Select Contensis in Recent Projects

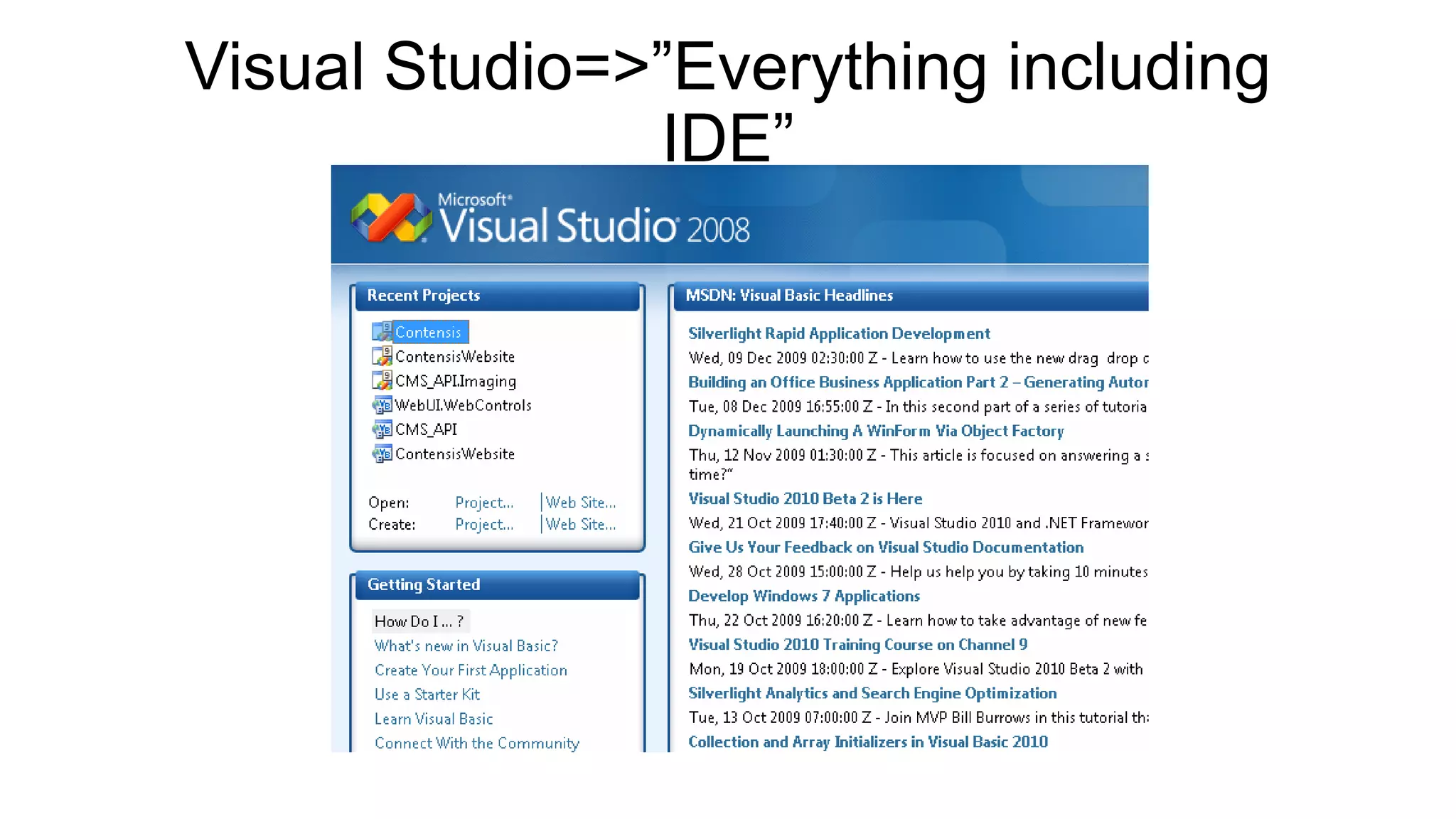click(x=428, y=332)
